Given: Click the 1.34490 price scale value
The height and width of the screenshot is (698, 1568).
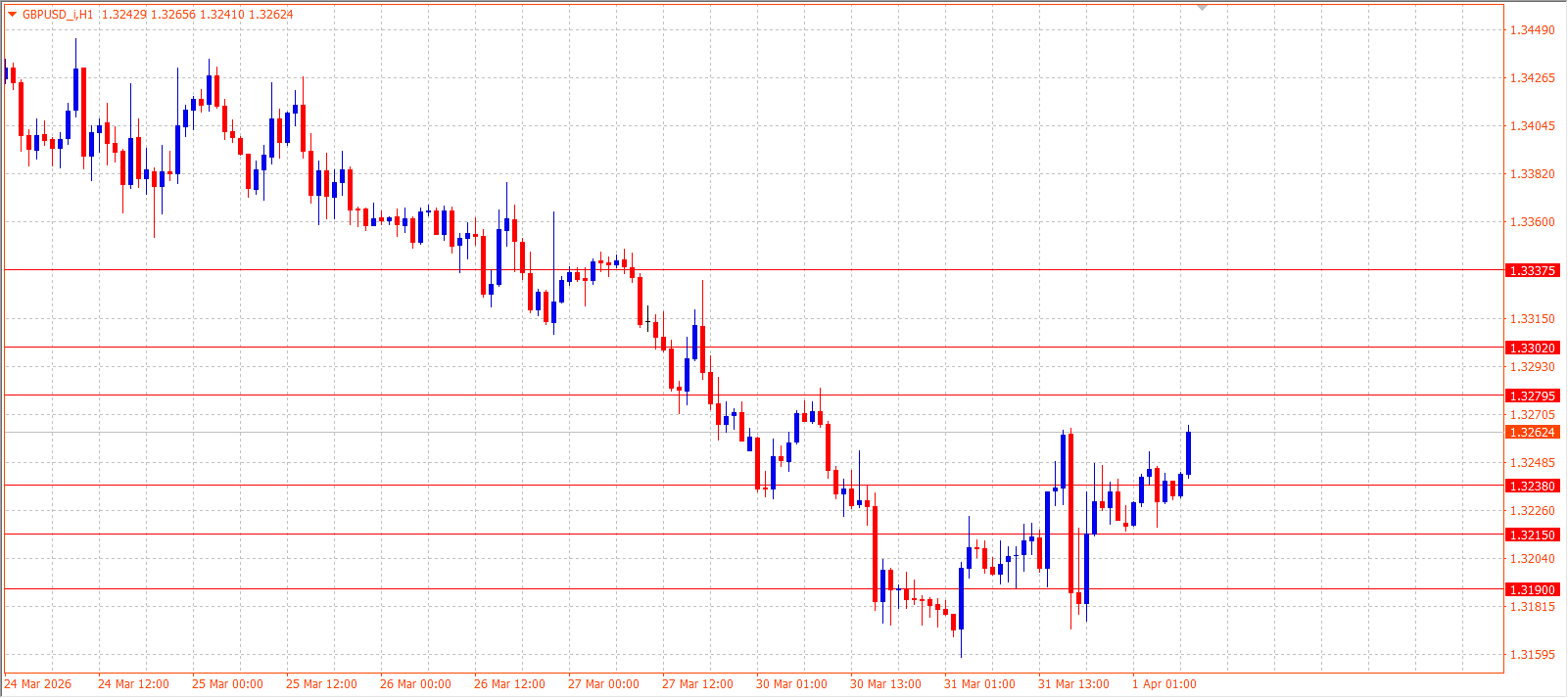Looking at the screenshot, I should click(x=1532, y=30).
